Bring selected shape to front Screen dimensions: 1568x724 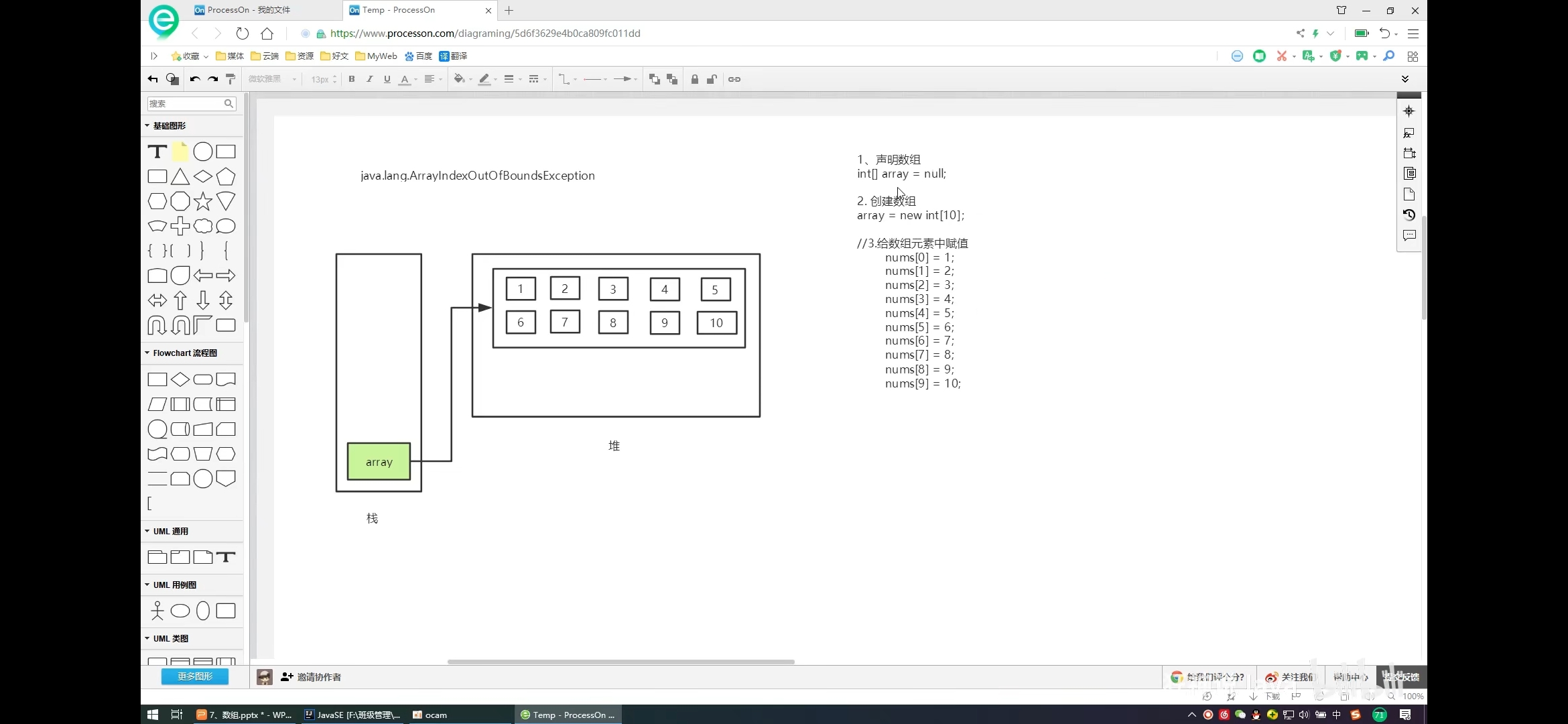click(x=655, y=79)
